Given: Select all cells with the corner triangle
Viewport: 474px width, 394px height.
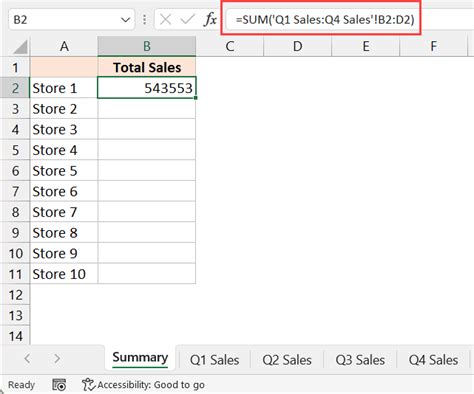Looking at the screenshot, I should [x=20, y=47].
